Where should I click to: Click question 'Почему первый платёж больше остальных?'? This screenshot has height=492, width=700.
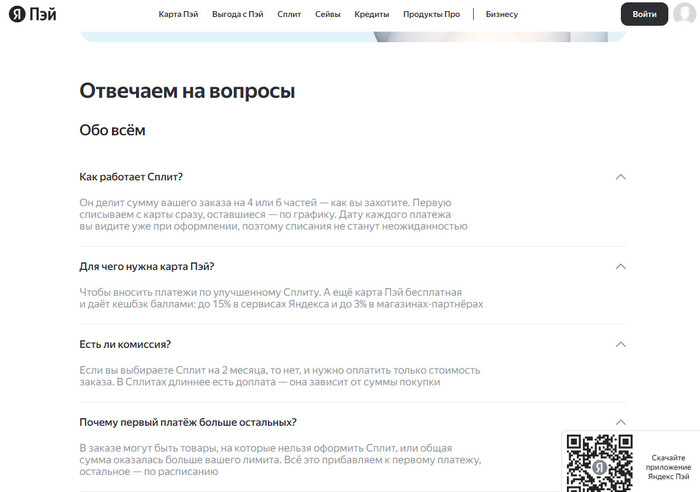pos(188,422)
